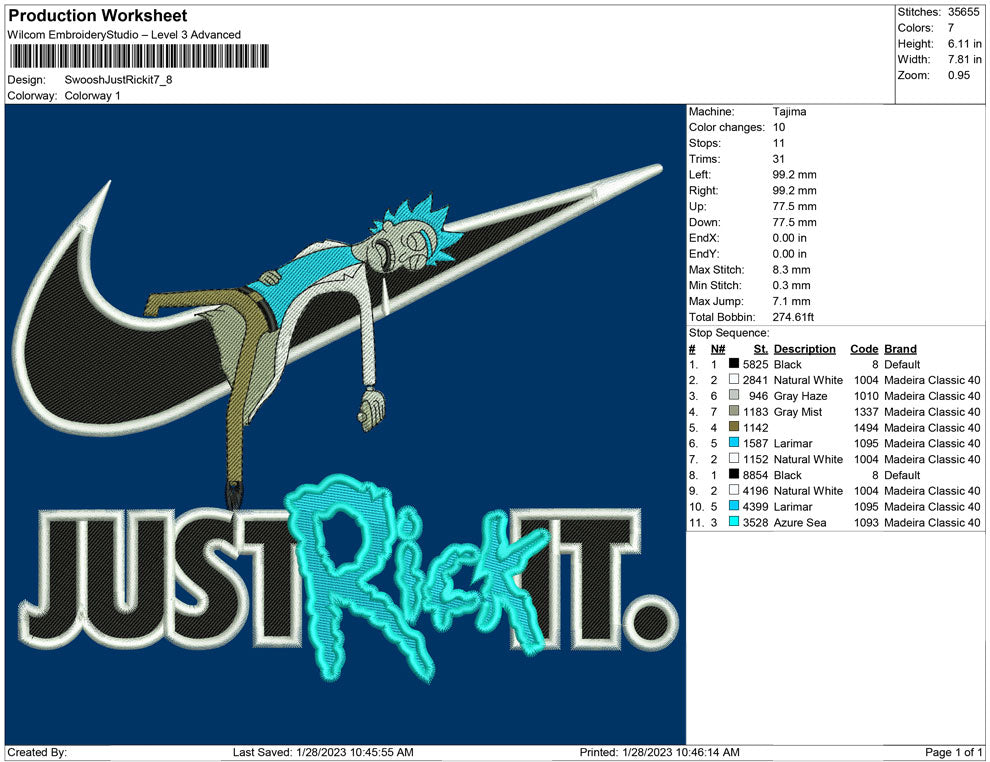This screenshot has height=762, width=990.
Task: Click the Black swatch in stop 1
Action: tap(734, 365)
